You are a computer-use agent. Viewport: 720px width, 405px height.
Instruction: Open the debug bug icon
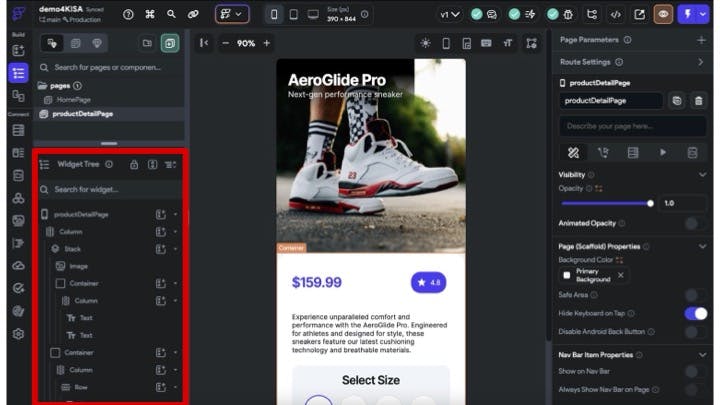point(568,15)
